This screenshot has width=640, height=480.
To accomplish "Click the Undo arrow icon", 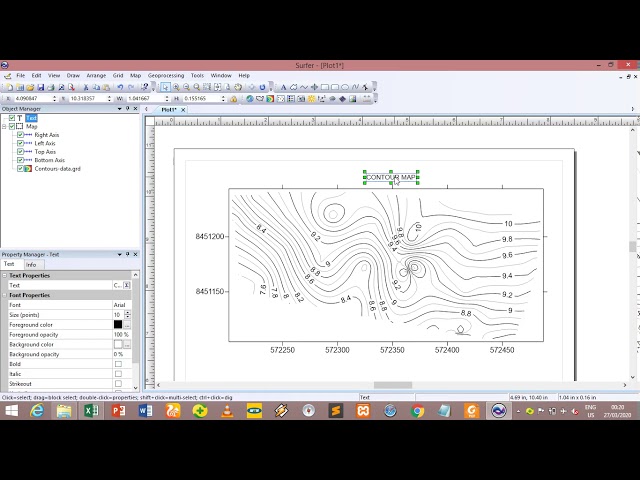I will (120, 87).
